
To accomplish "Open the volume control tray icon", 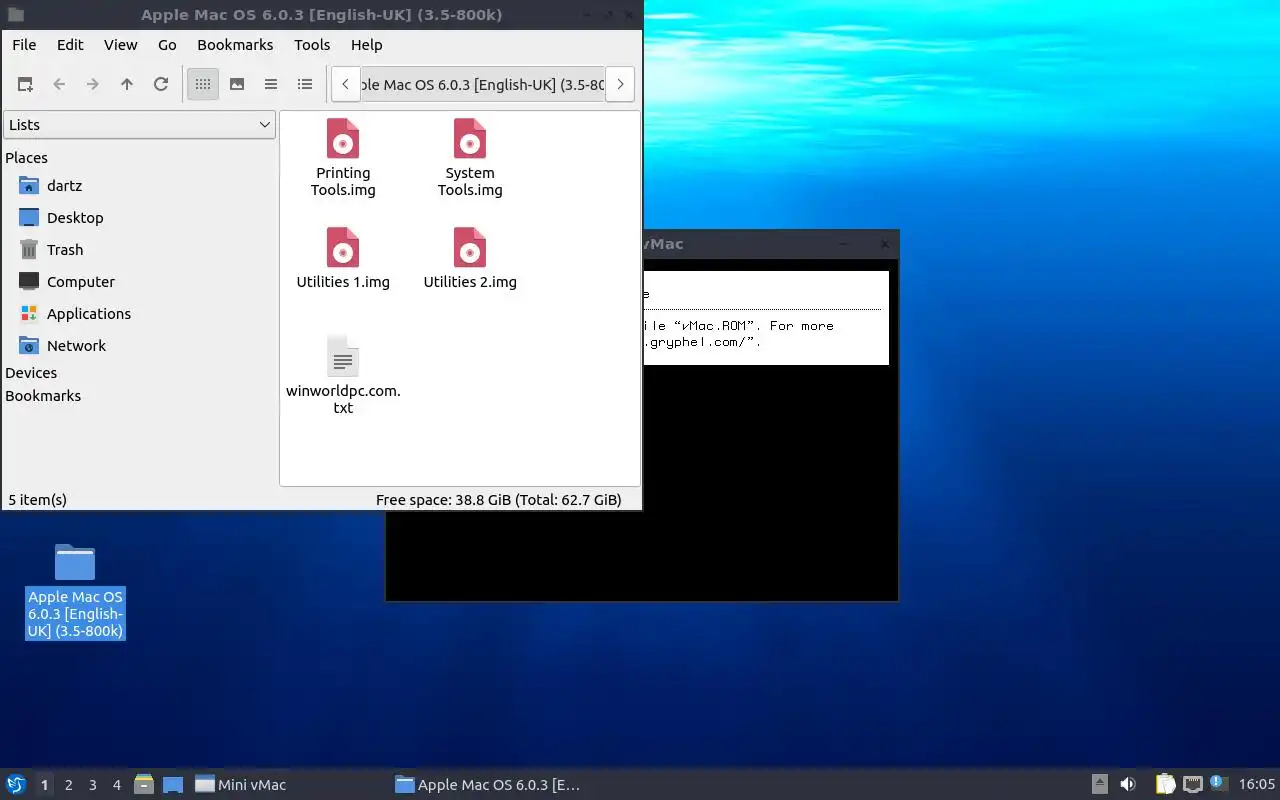I will (x=1128, y=785).
